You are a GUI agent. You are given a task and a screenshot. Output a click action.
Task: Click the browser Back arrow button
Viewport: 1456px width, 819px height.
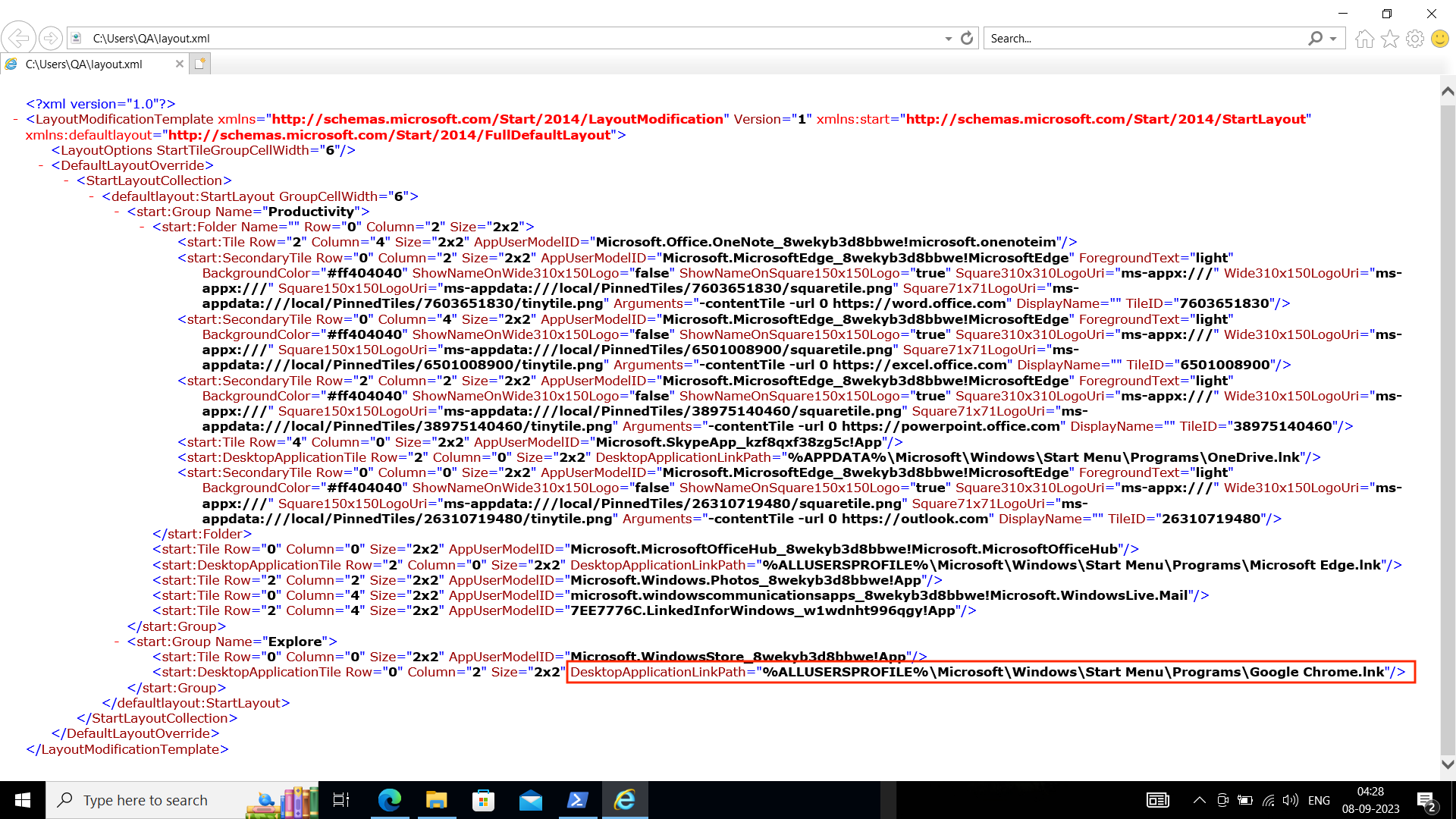[x=18, y=37]
